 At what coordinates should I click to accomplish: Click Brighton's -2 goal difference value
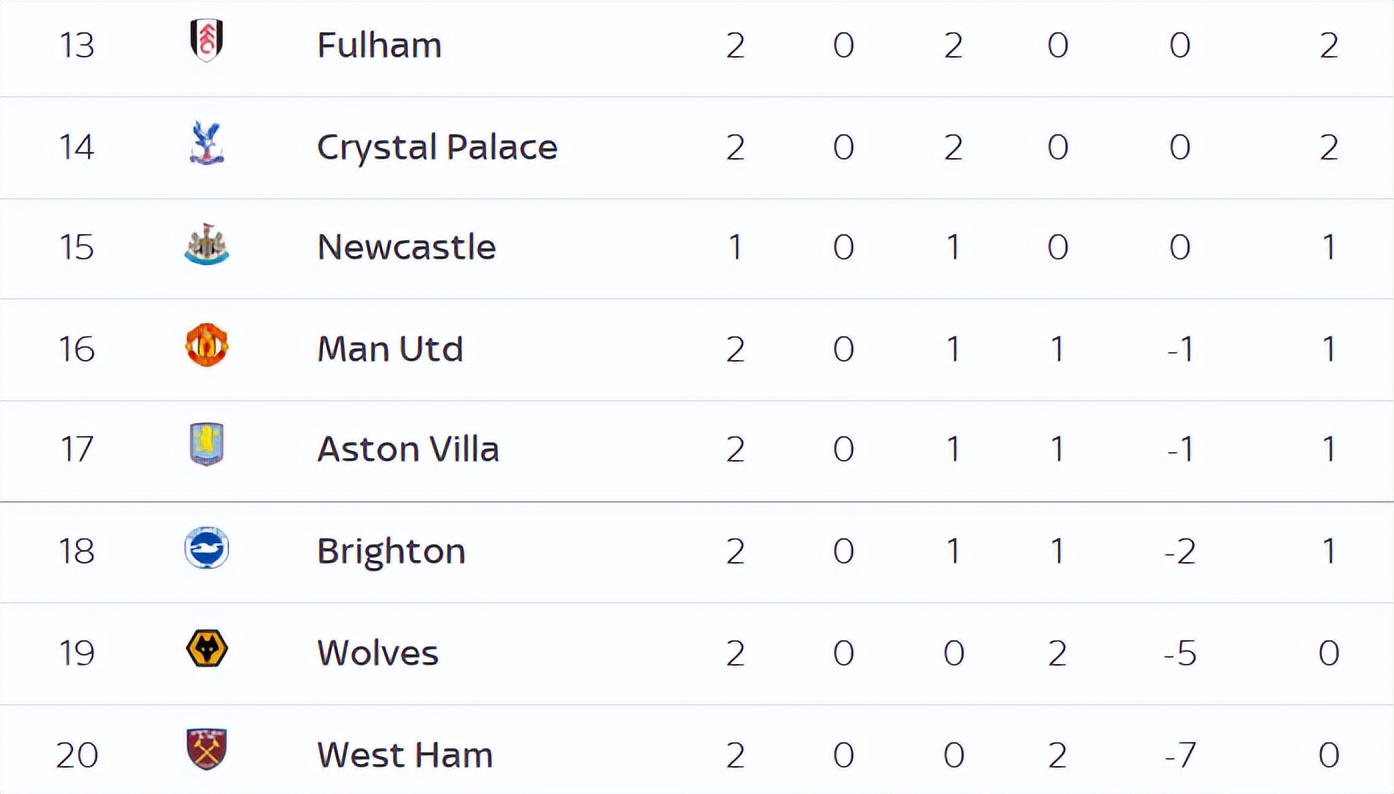pos(1180,552)
